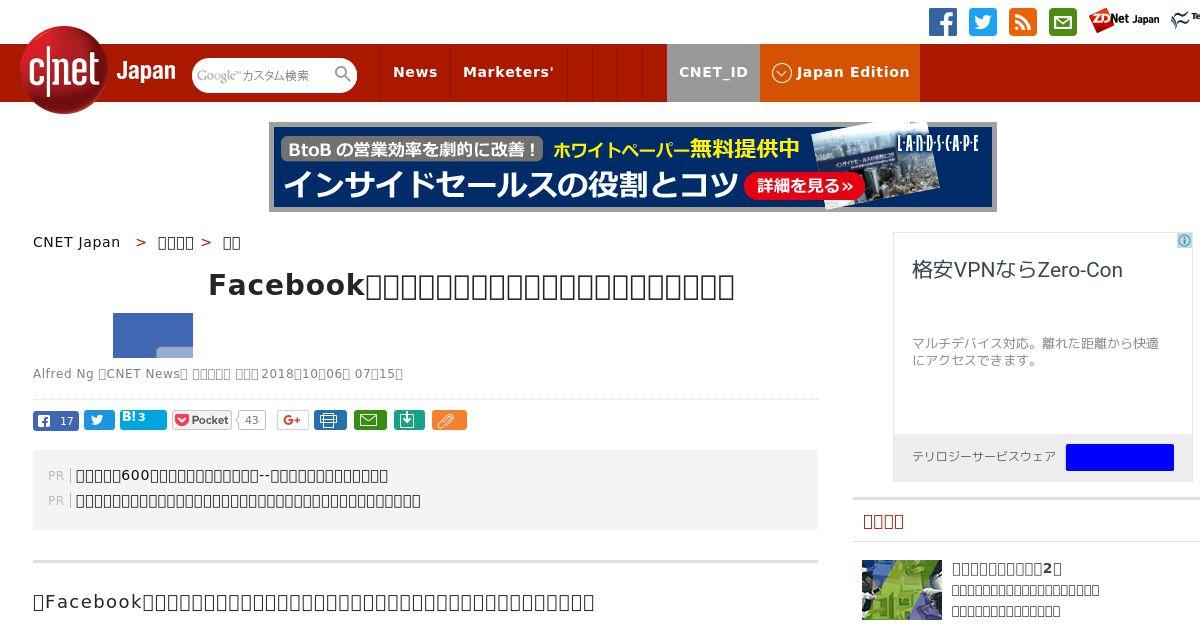The image size is (1200, 630).
Task: Open the Marketers' menu item
Action: click(x=508, y=72)
